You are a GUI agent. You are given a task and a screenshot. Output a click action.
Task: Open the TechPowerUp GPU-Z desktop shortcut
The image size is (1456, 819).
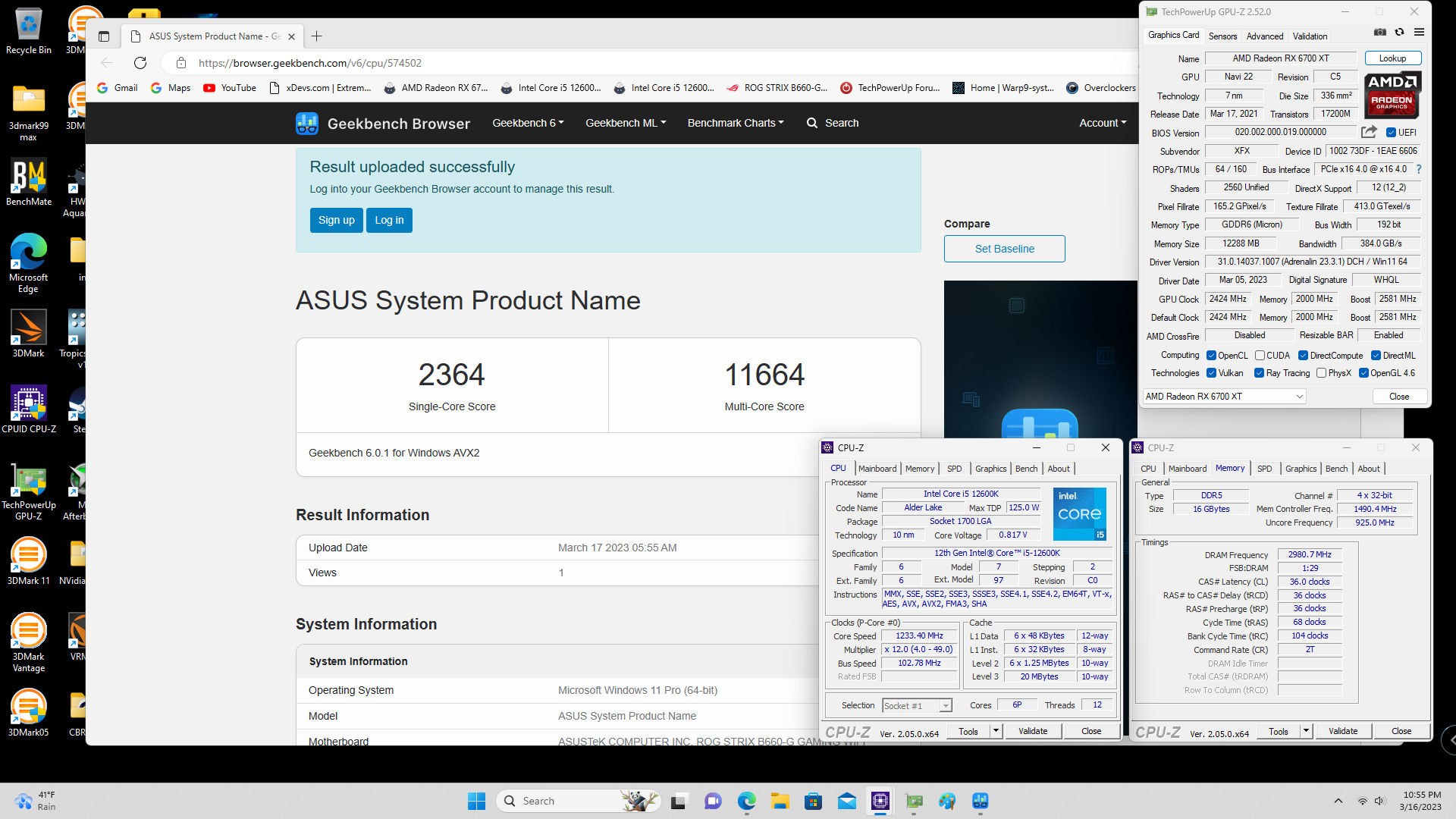(29, 491)
